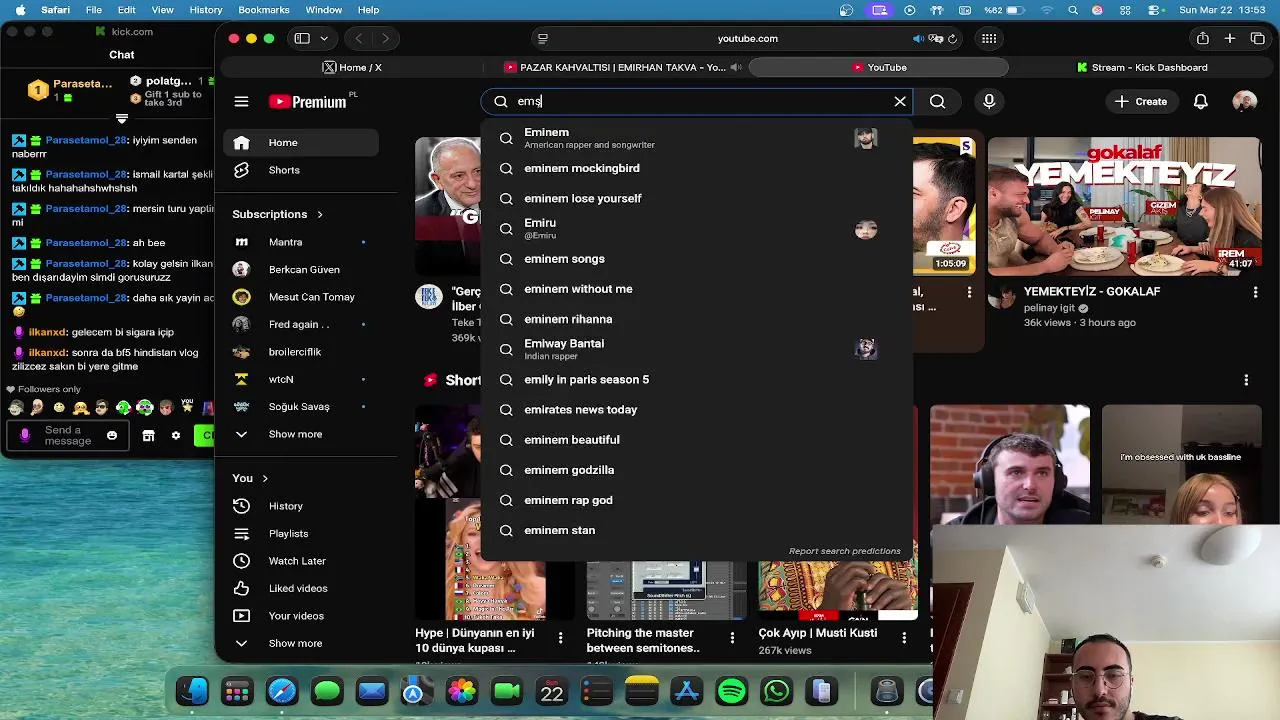1280x720 pixels.
Task: Choose emirates news today suggestion
Action: tap(697, 409)
